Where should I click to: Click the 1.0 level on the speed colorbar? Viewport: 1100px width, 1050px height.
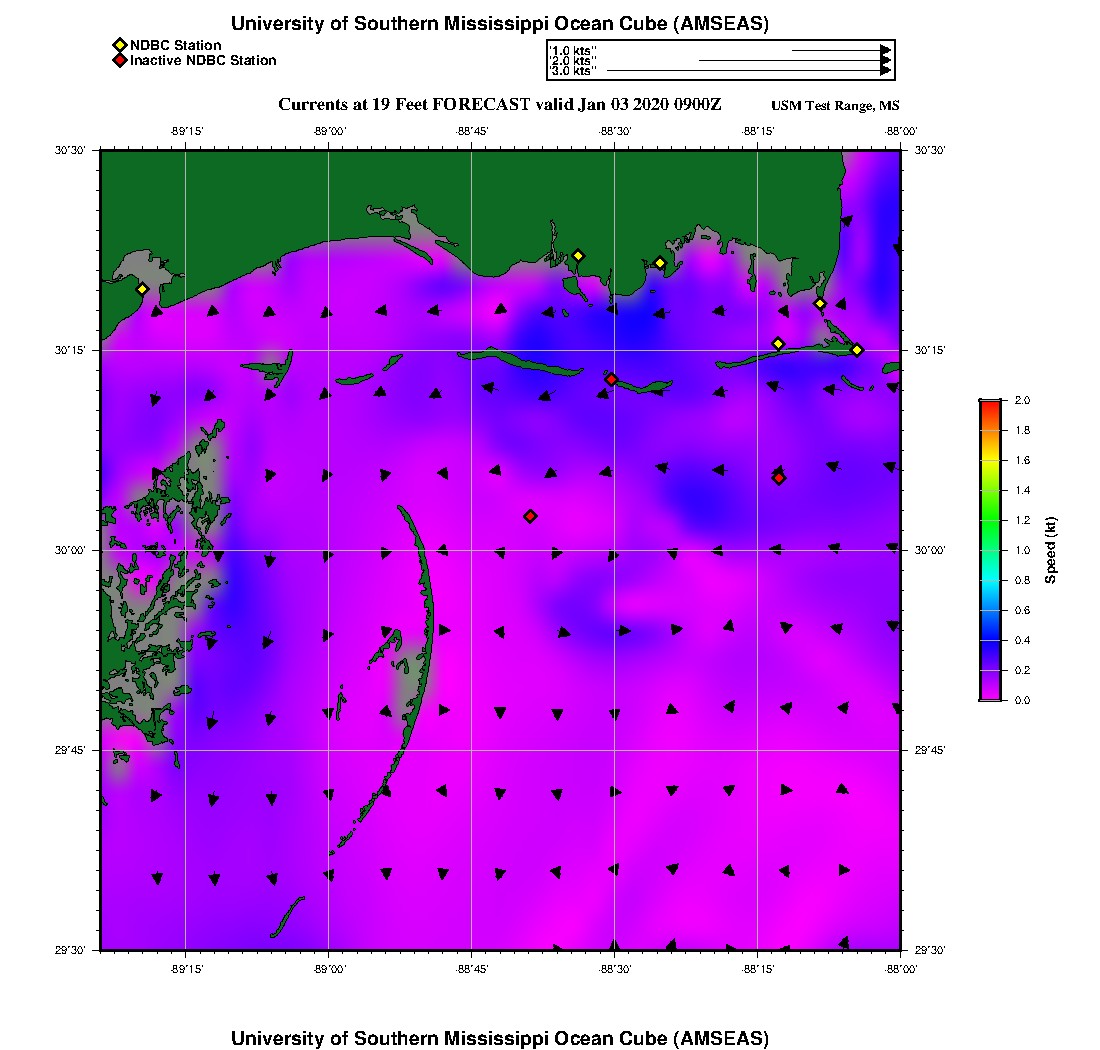[990, 550]
